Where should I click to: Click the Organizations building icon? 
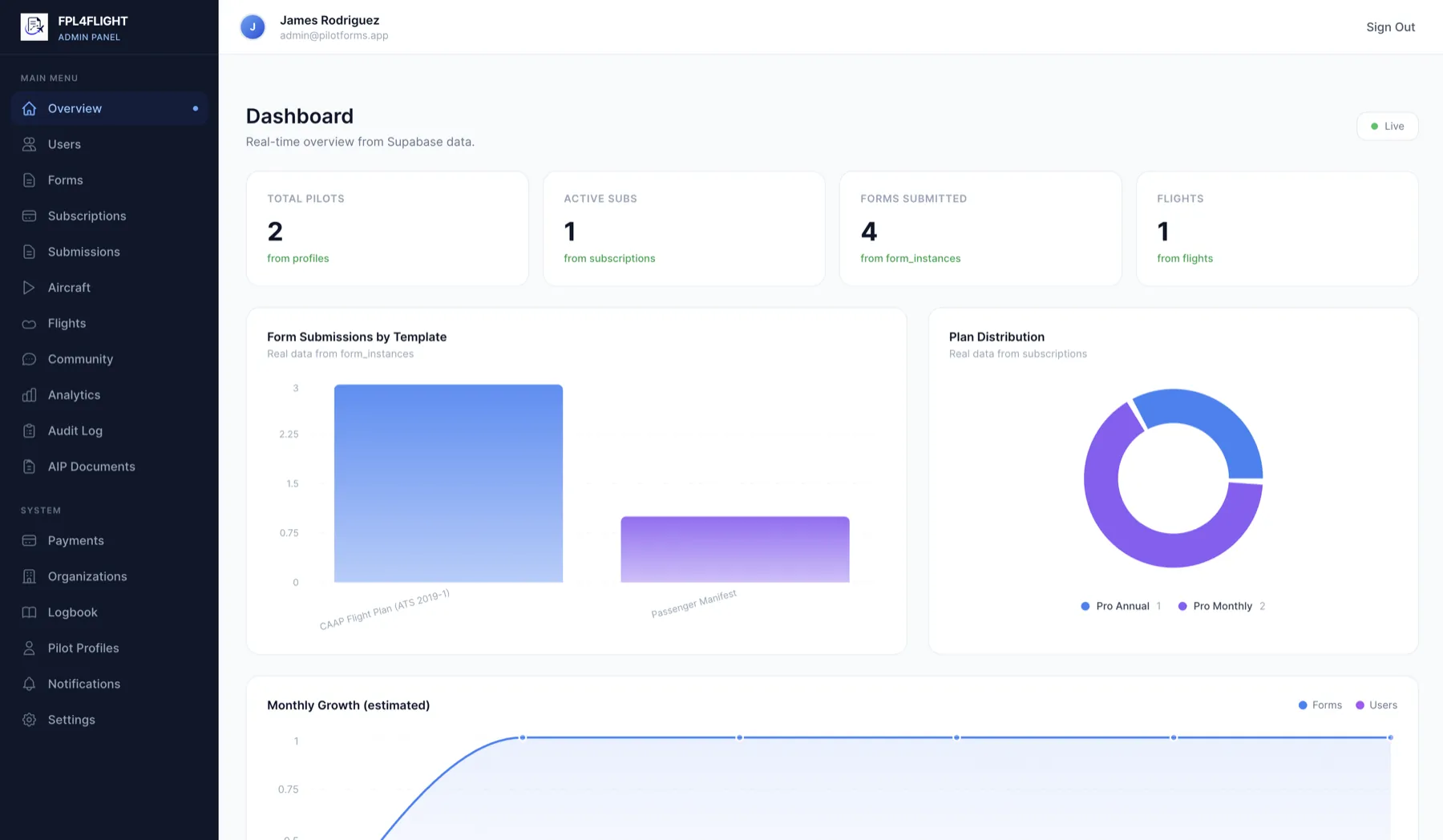(x=29, y=576)
